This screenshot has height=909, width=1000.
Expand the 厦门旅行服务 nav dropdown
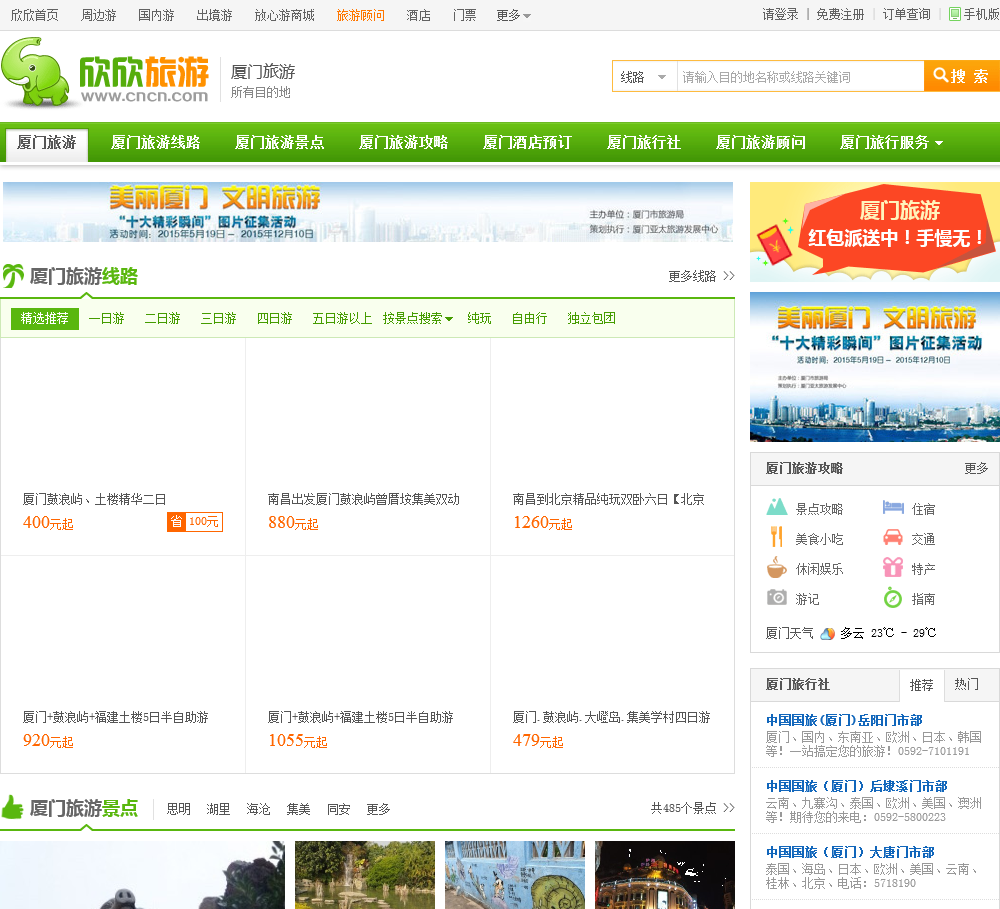891,142
